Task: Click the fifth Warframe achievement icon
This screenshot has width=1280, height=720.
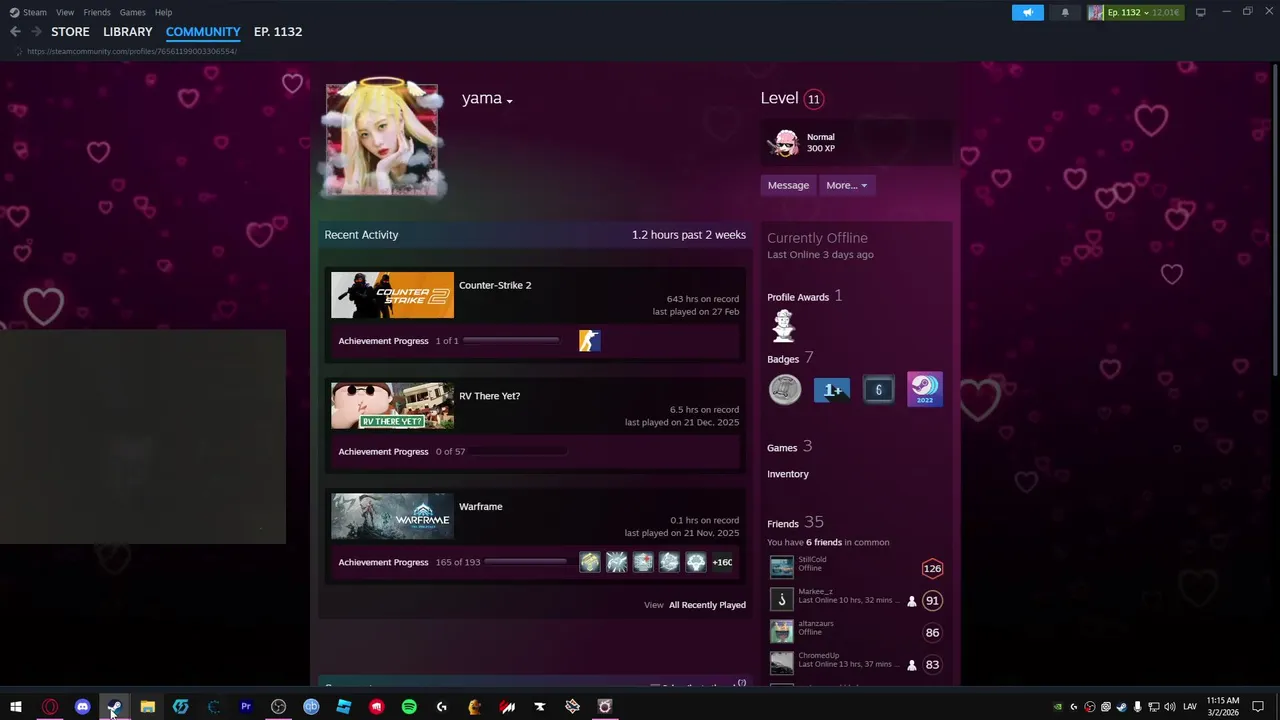Action: (x=696, y=562)
